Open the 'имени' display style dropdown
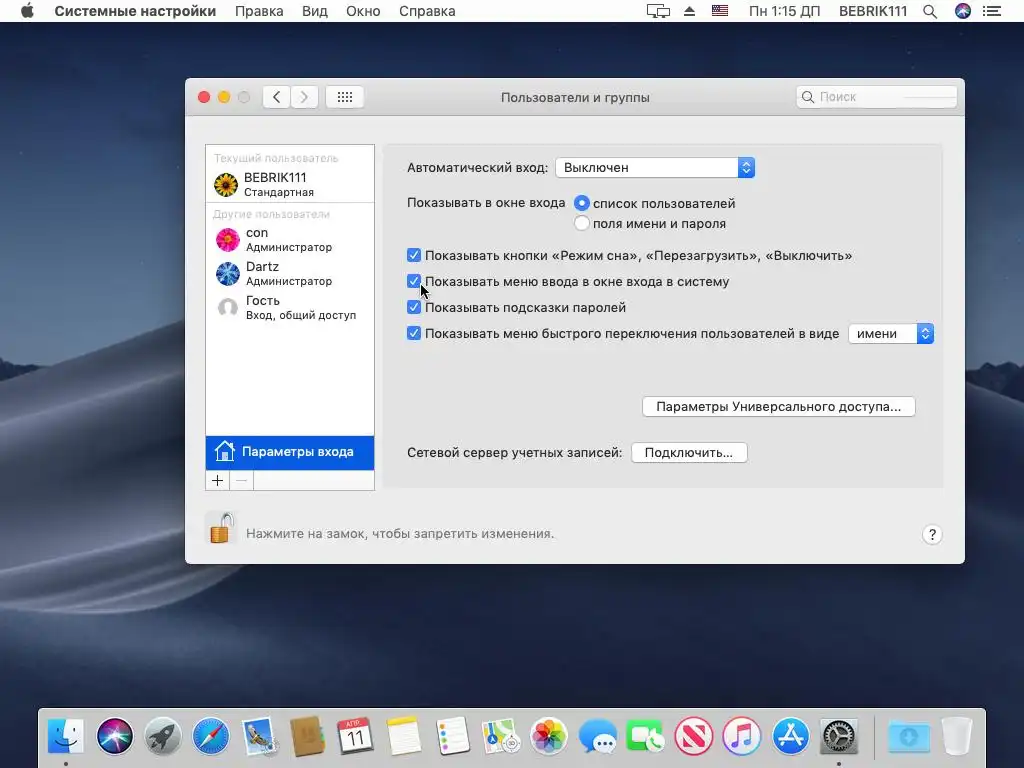 pos(891,334)
